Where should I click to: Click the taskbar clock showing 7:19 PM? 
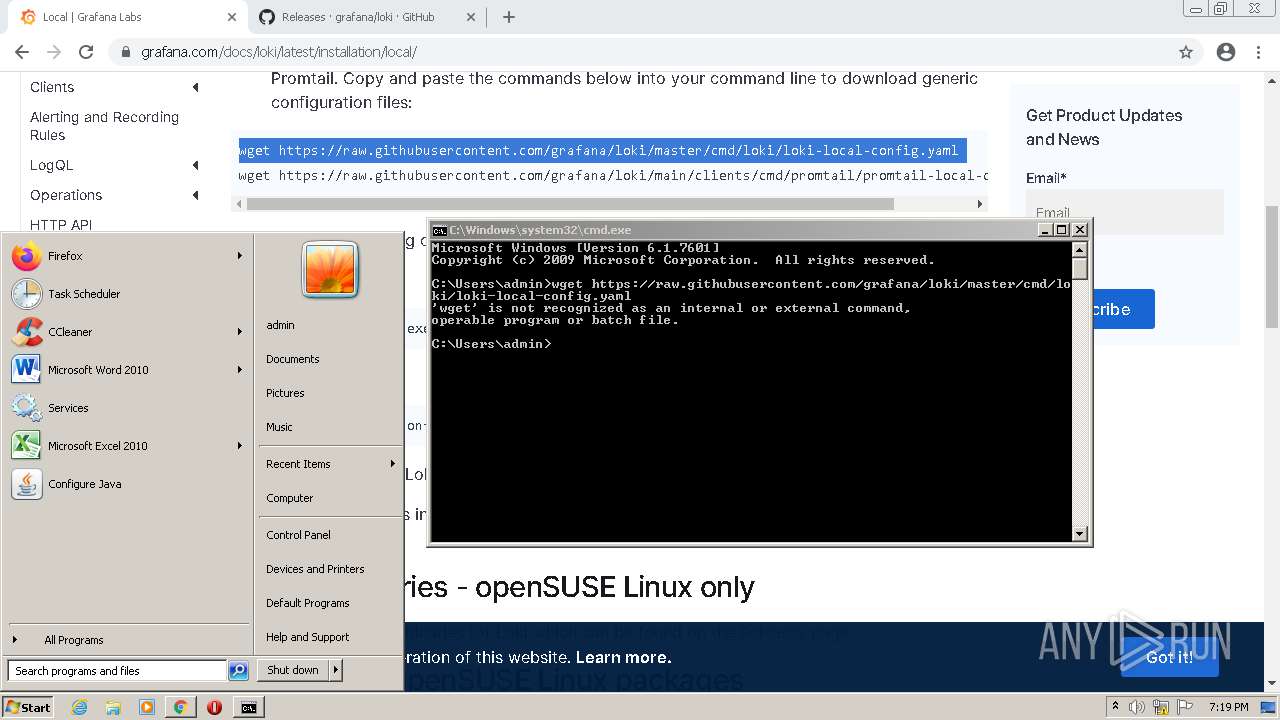point(1228,707)
